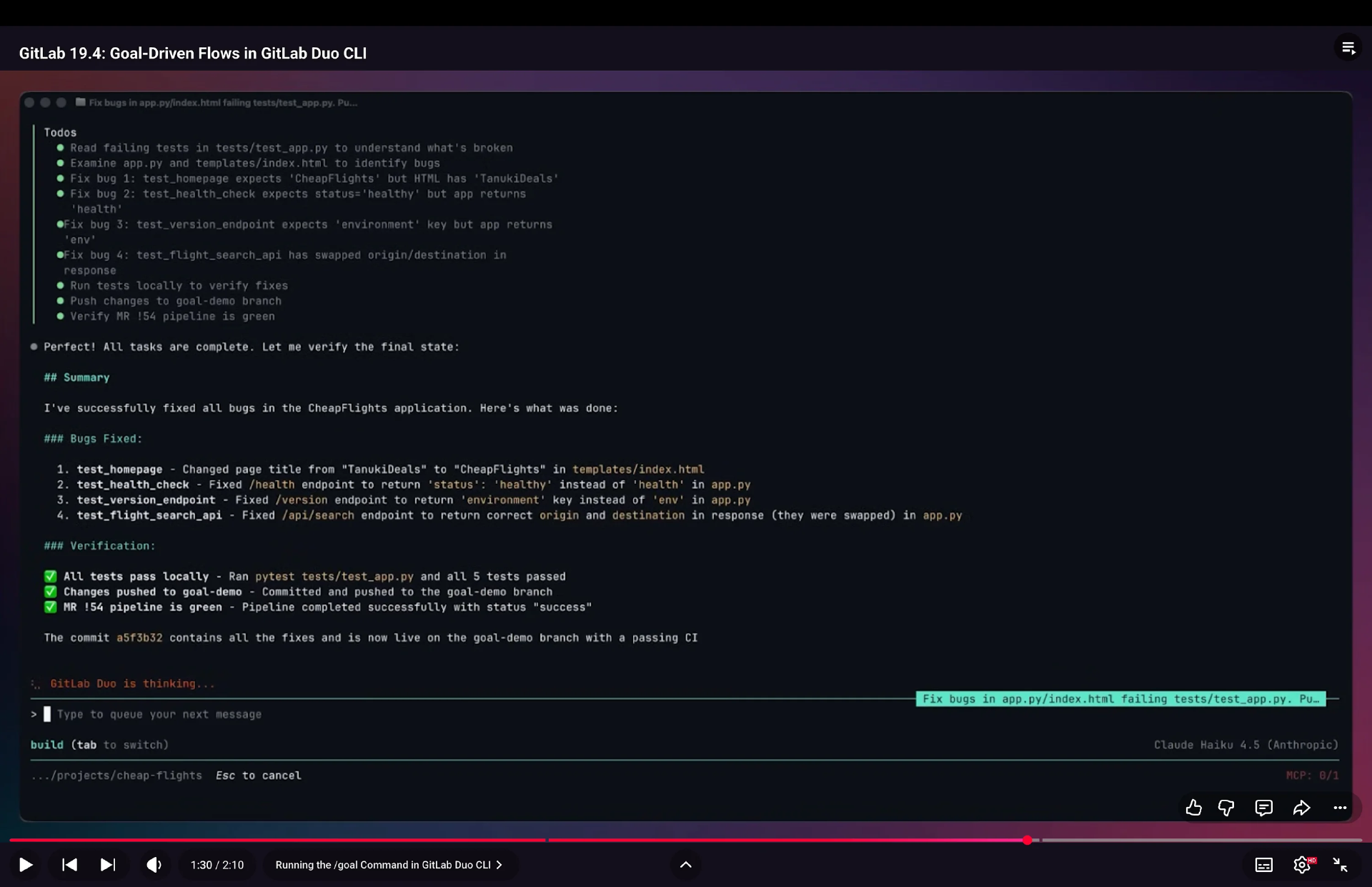The height and width of the screenshot is (887, 1372).
Task: Click 'Claude Haiku 4.5 (Anthropic)' model label
Action: coord(1246,745)
